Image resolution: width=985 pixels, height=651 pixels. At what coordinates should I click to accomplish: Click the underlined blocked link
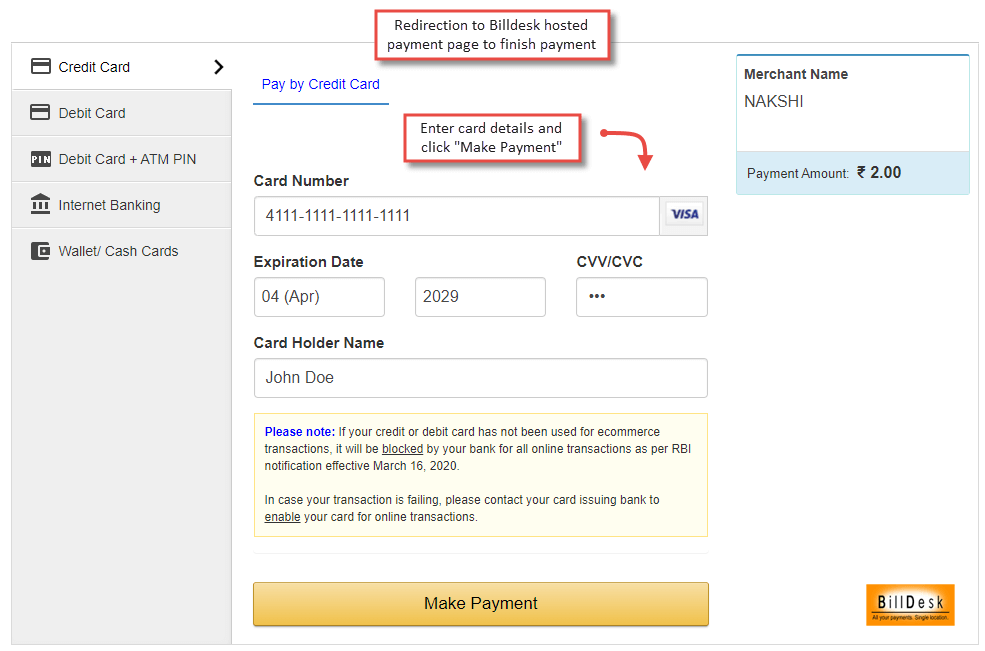(402, 448)
